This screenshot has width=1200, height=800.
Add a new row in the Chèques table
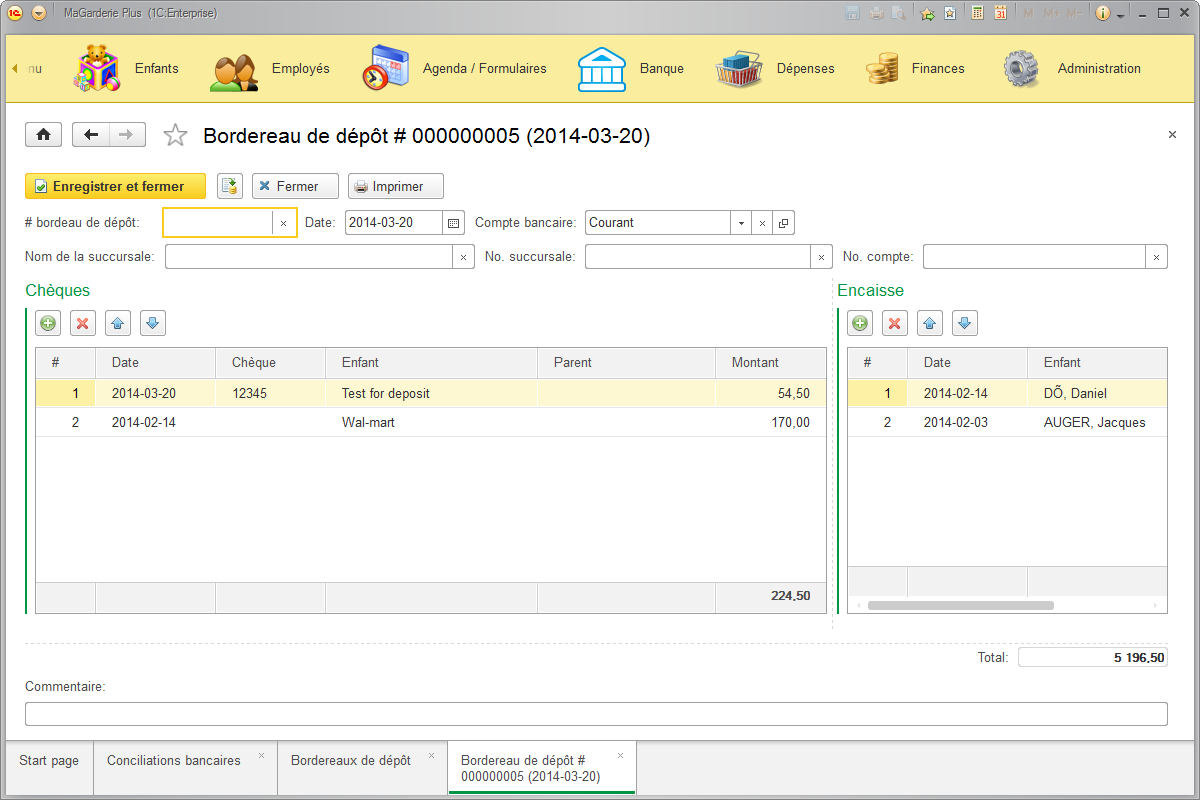coord(47,322)
